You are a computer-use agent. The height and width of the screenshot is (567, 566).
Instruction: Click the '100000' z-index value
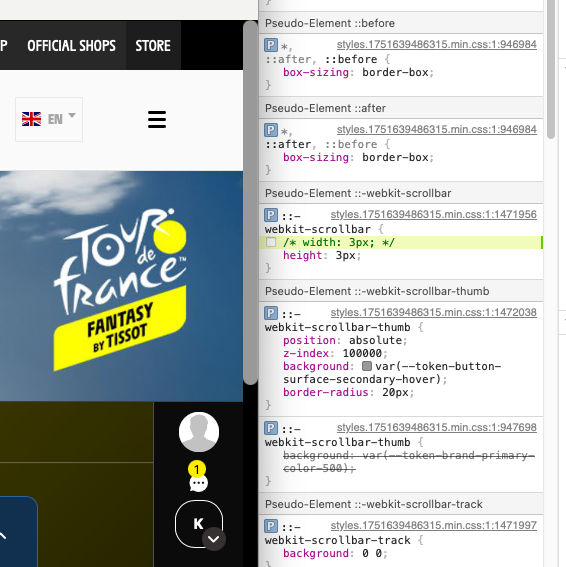pos(362,353)
